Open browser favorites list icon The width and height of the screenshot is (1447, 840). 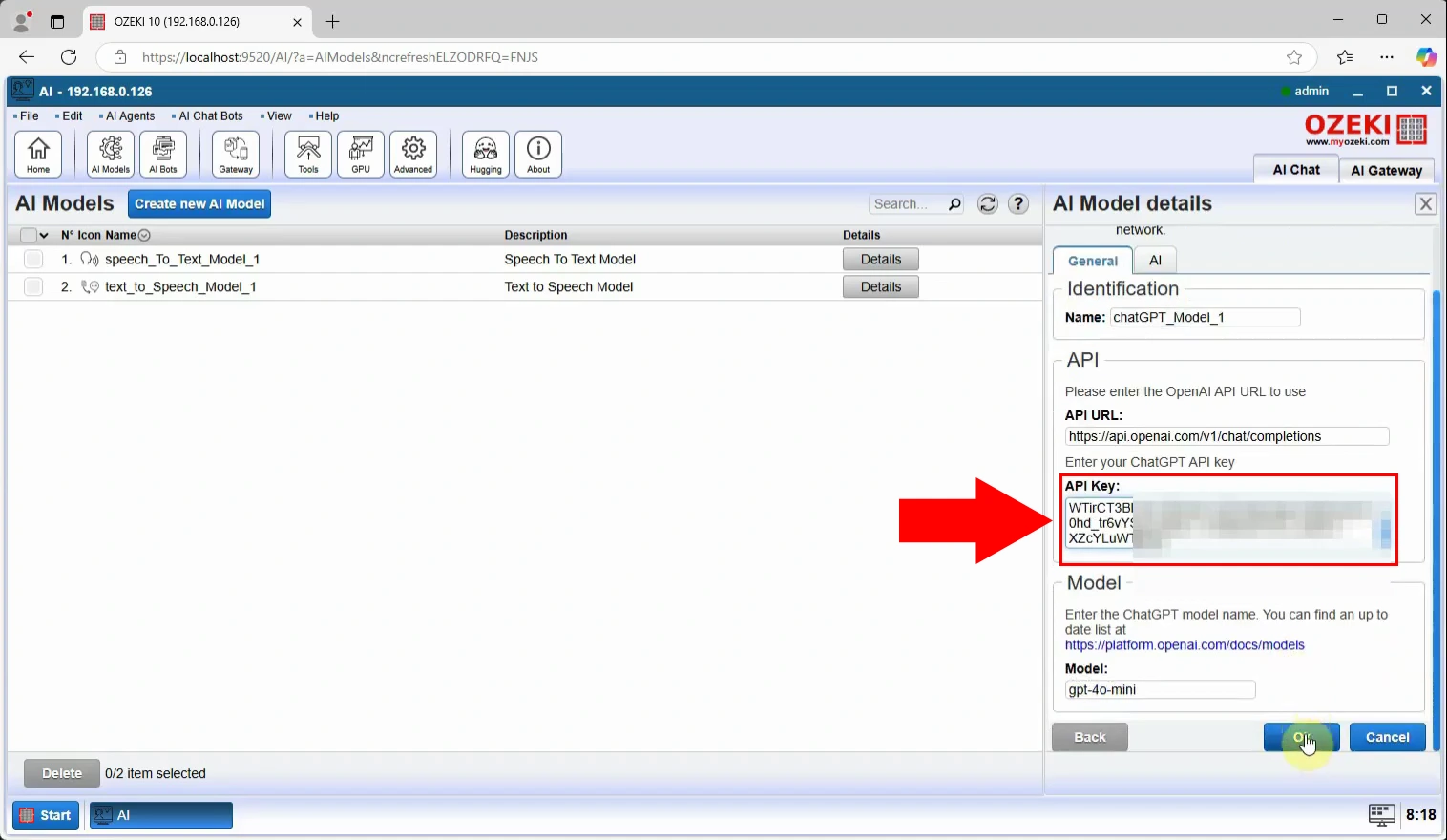click(1345, 57)
